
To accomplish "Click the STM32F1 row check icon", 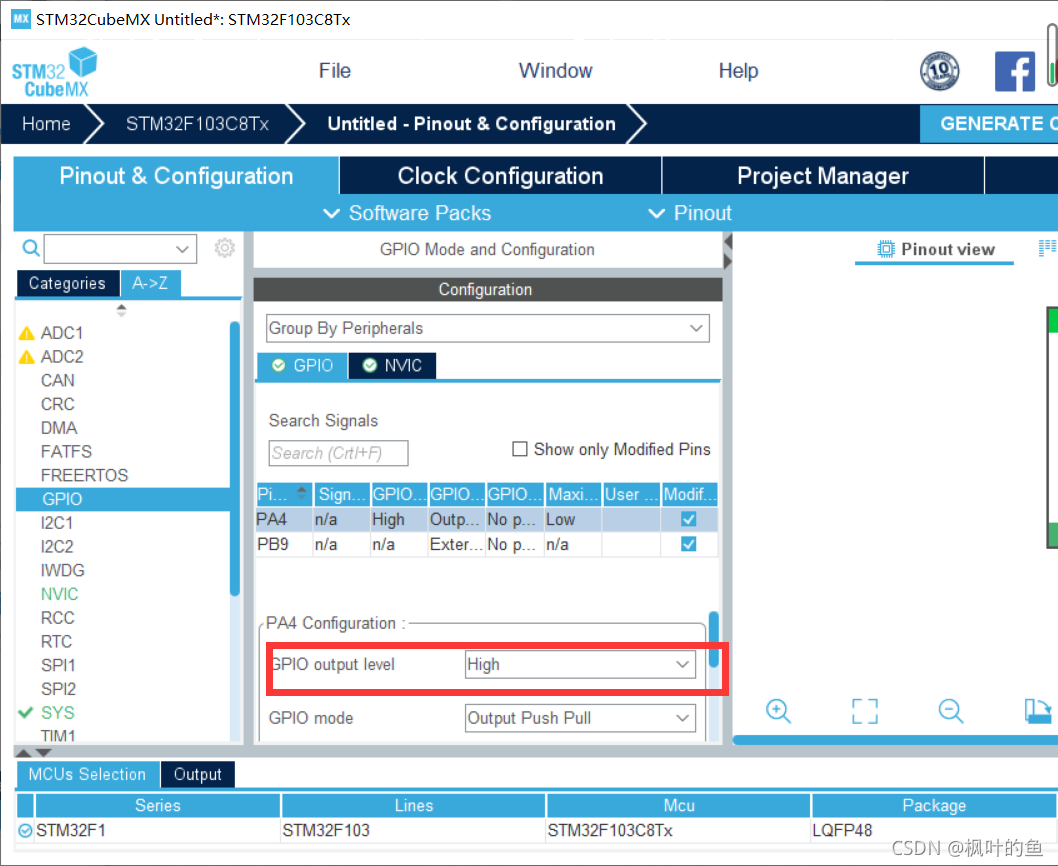I will point(25,831).
